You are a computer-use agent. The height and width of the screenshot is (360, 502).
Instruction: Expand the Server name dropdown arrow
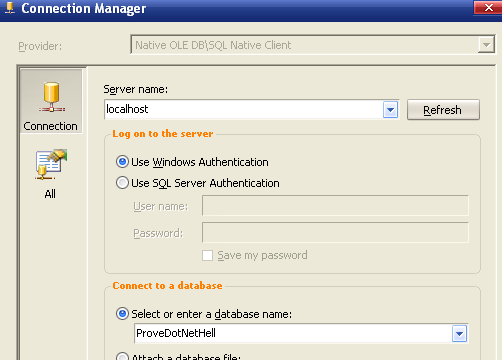pos(390,110)
